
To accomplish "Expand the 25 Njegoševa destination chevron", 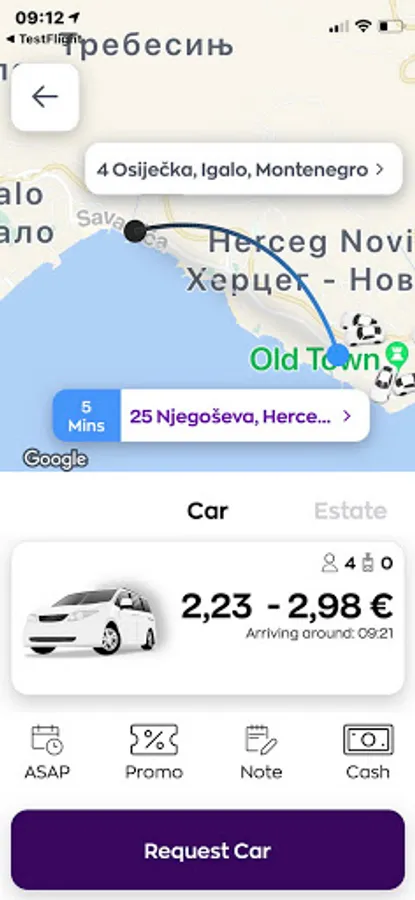I will 346,416.
